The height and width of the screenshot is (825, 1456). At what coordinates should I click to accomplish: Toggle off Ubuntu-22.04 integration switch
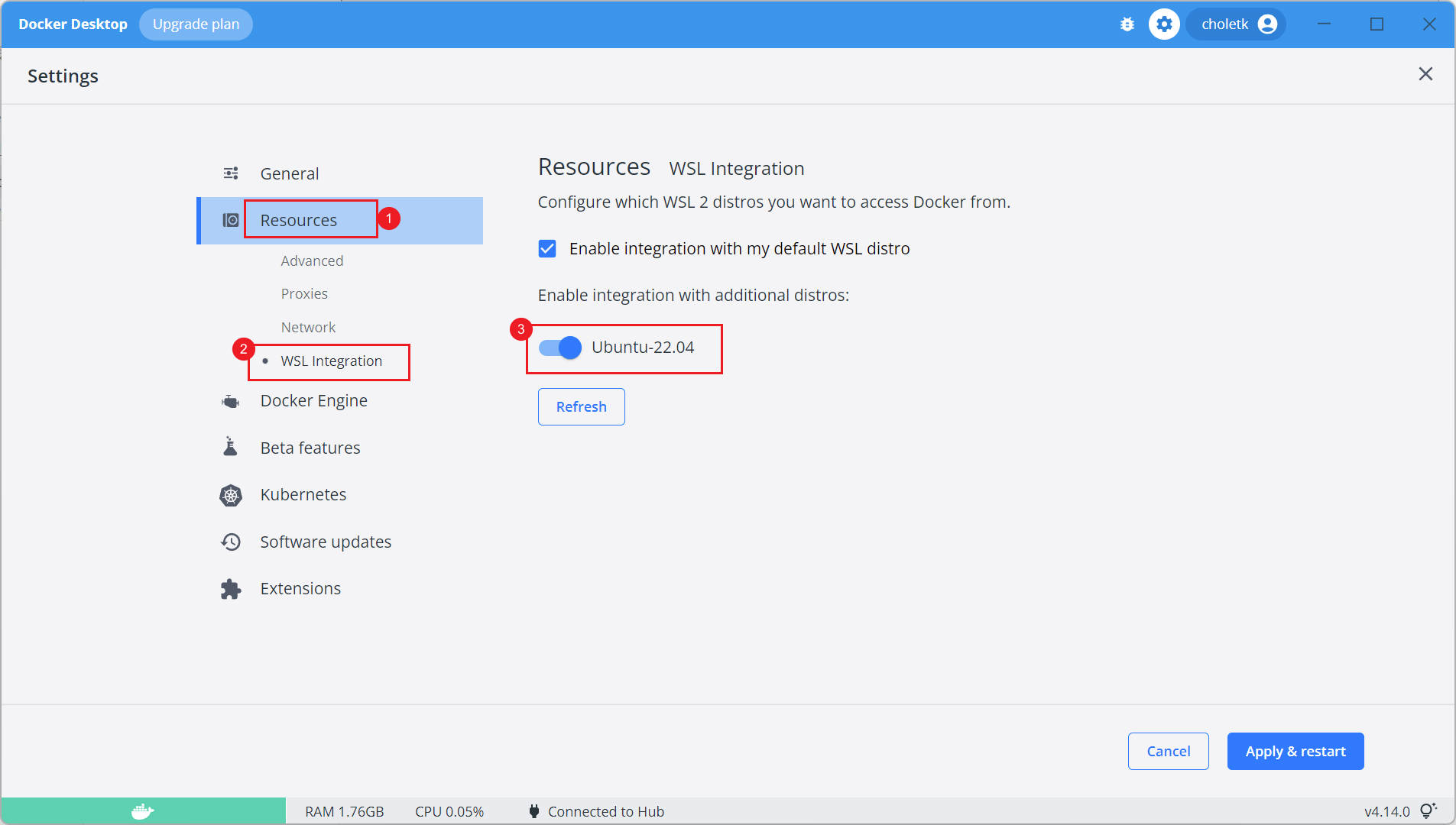click(x=560, y=348)
